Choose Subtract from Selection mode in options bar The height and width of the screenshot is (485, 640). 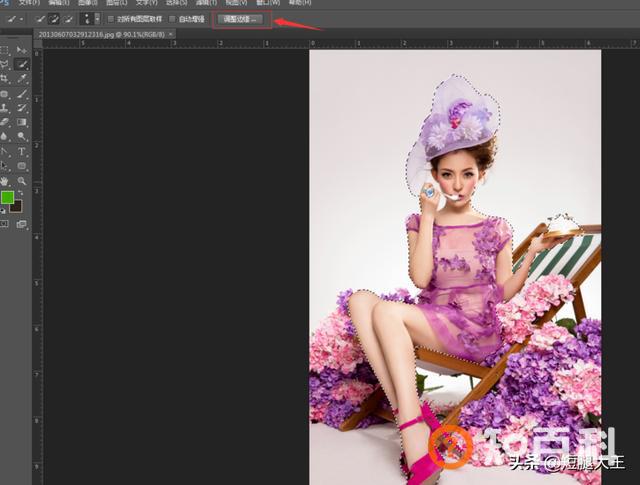(x=67, y=19)
